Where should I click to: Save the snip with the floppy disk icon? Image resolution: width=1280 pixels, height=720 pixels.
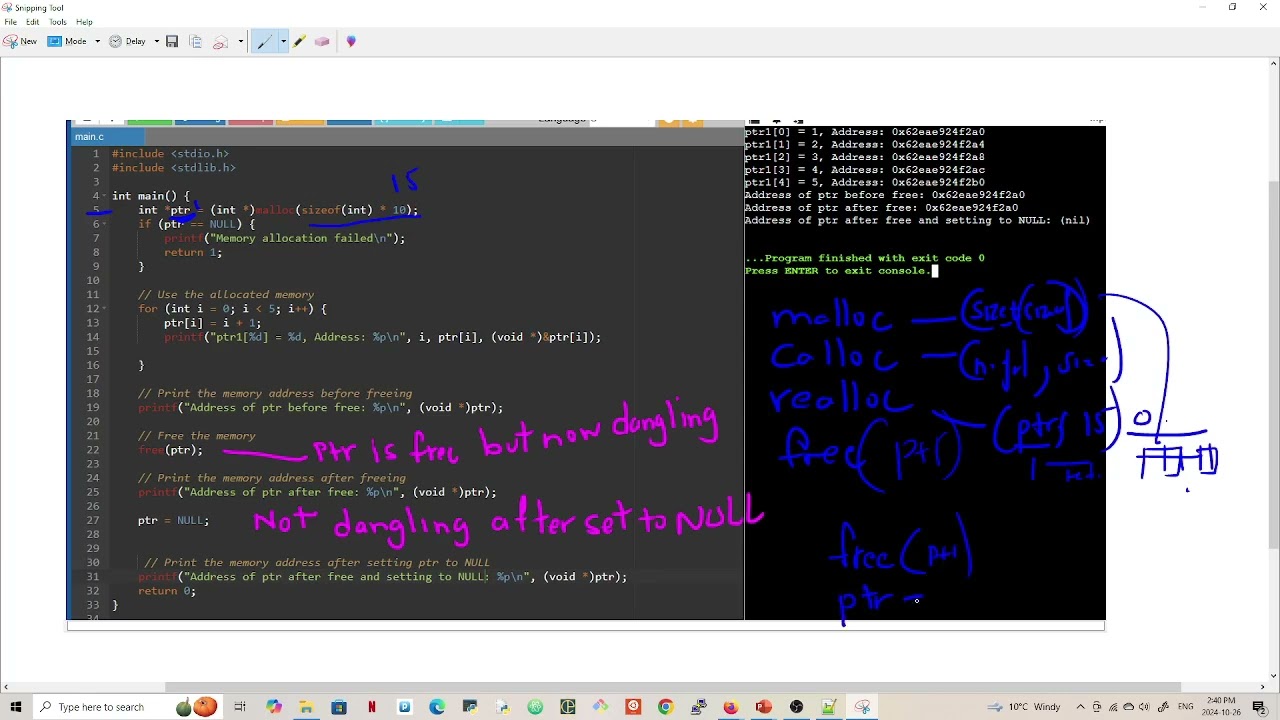click(x=172, y=41)
